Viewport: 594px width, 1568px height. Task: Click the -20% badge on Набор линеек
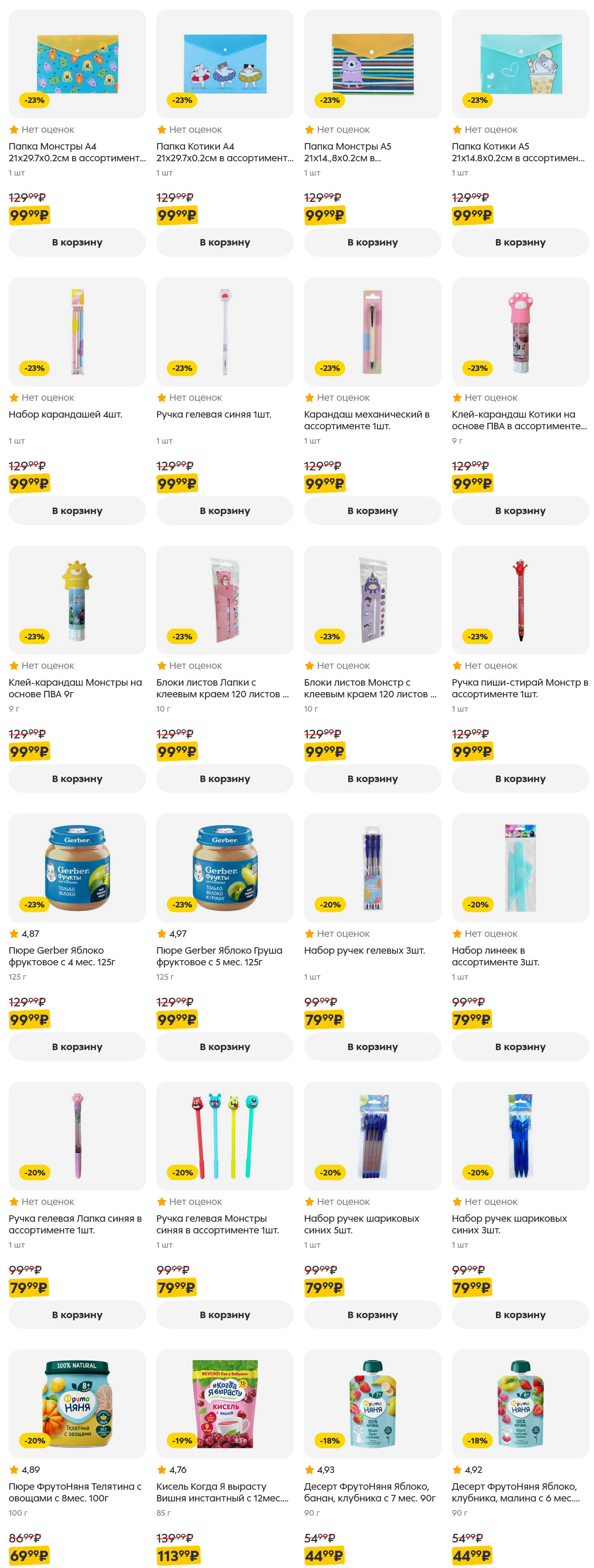click(477, 904)
